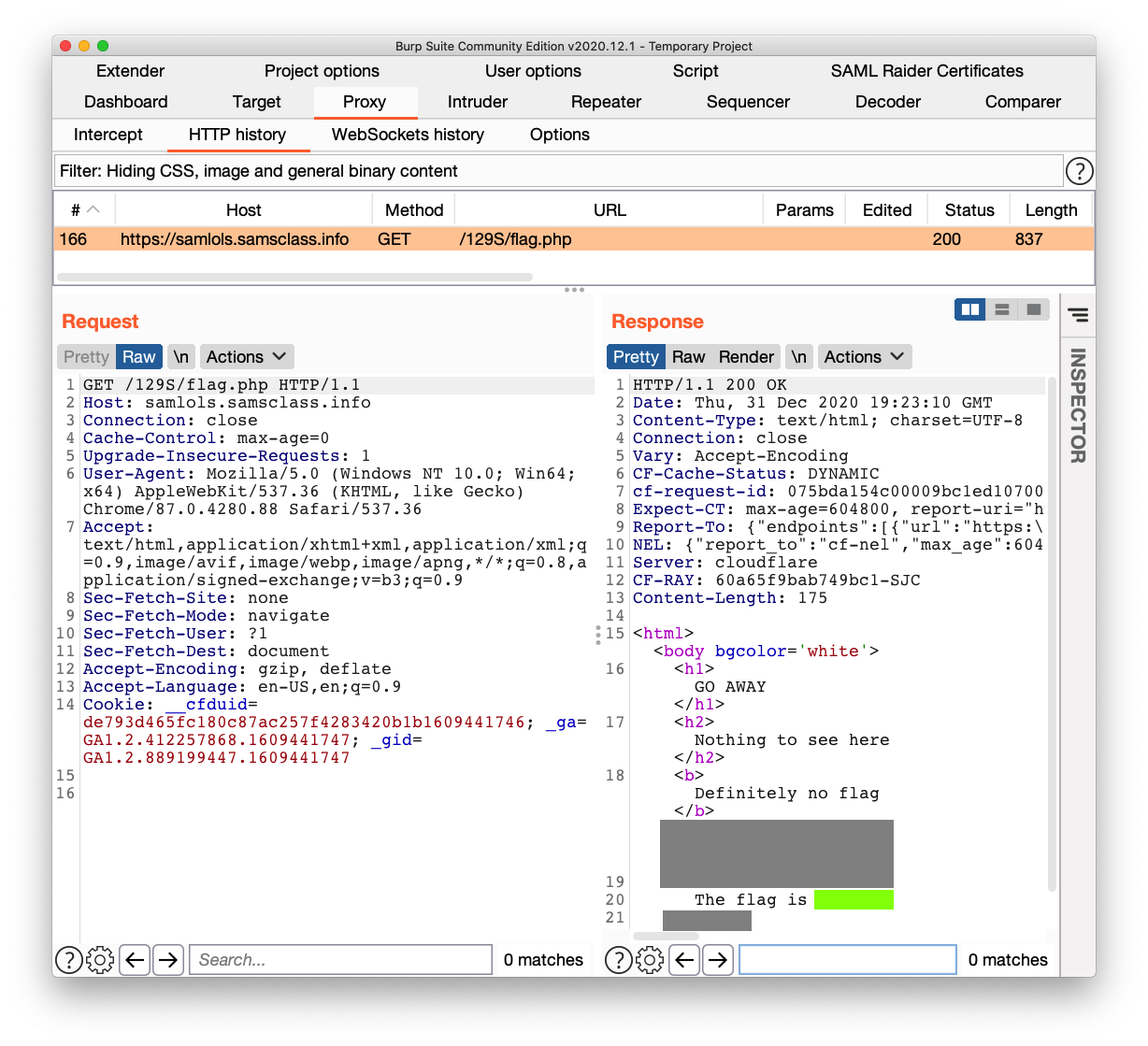This screenshot has width=1148, height=1046.
Task: Open the filter help question mark icon
Action: 1079,171
